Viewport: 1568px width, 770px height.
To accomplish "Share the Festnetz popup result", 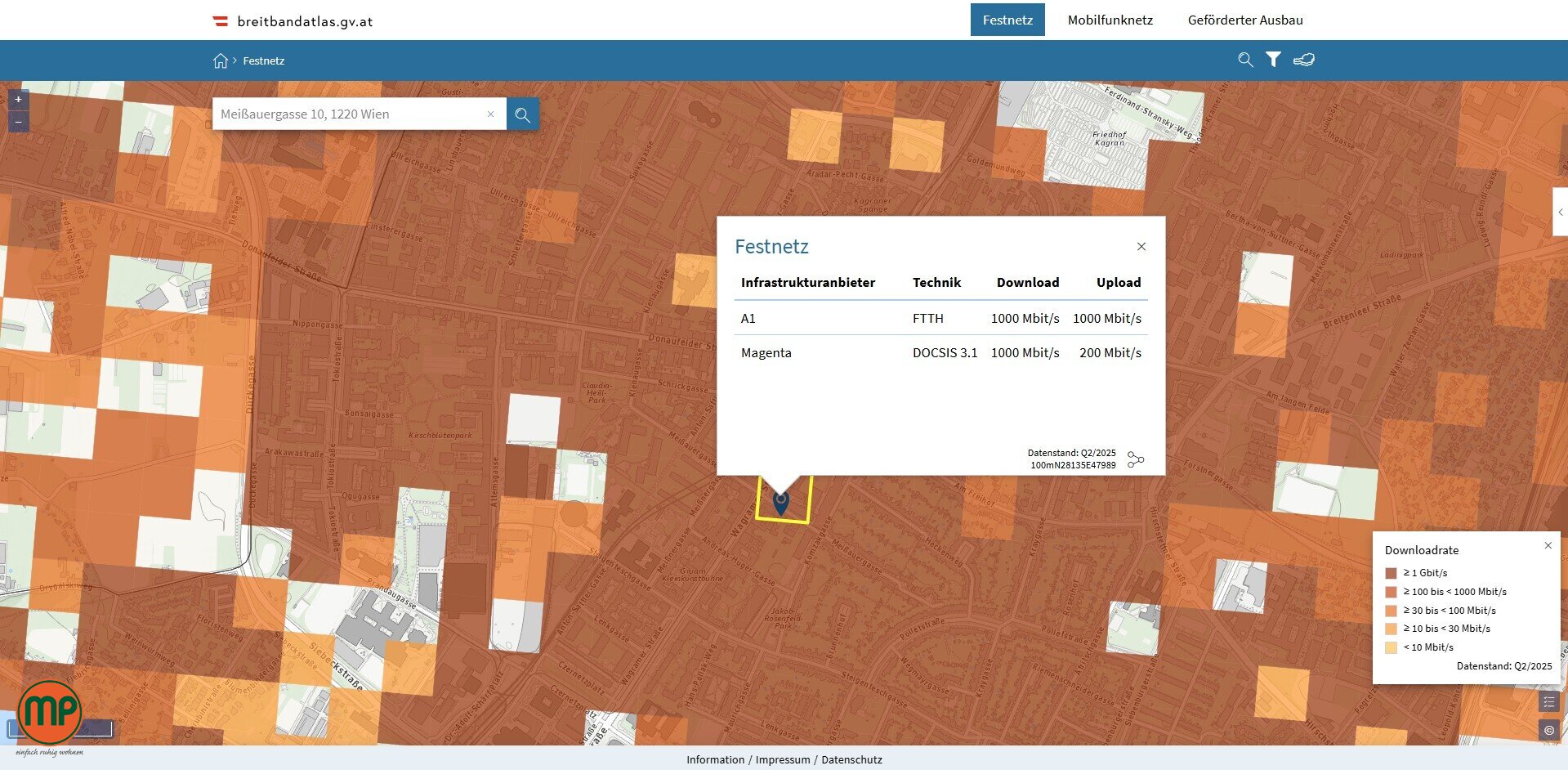I will coord(1135,459).
